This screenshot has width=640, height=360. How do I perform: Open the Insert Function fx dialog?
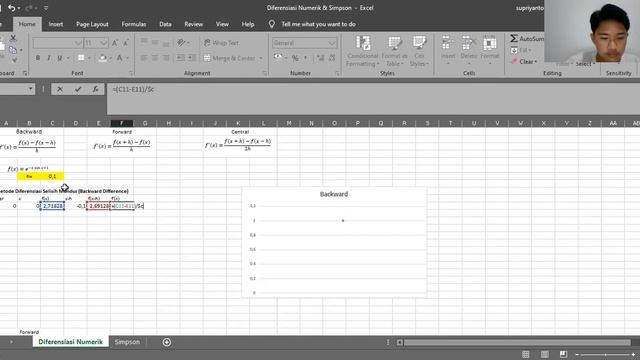(x=95, y=89)
